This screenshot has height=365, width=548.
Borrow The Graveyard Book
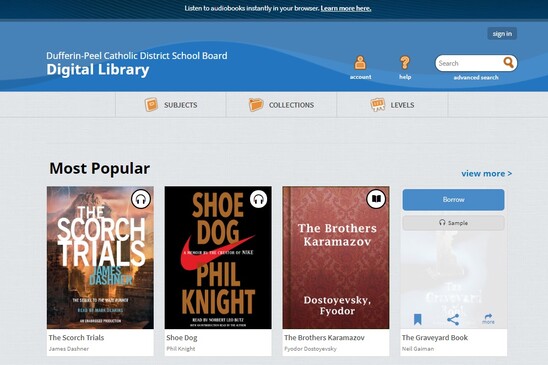point(453,200)
